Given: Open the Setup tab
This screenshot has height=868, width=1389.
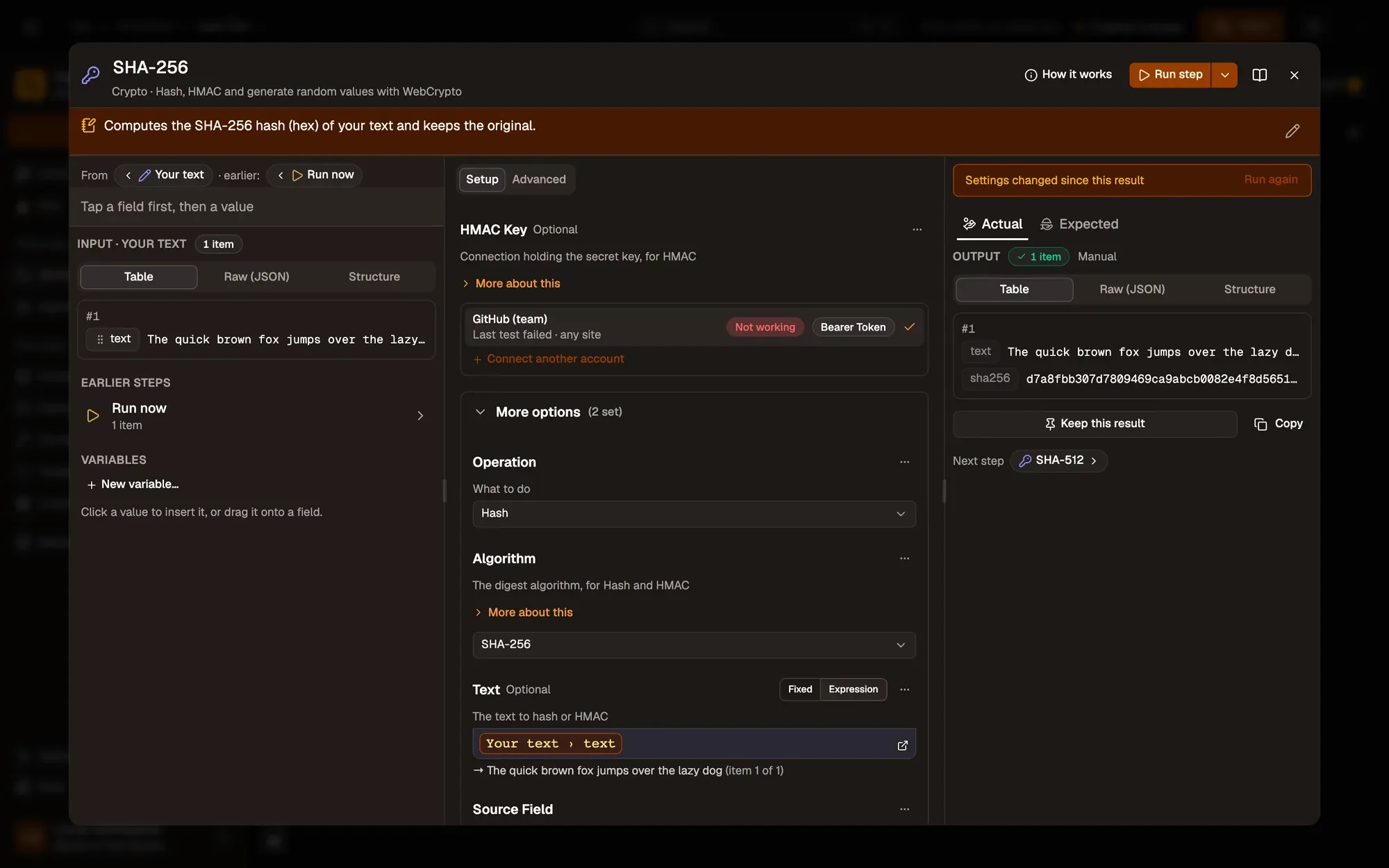Looking at the screenshot, I should pos(482,179).
